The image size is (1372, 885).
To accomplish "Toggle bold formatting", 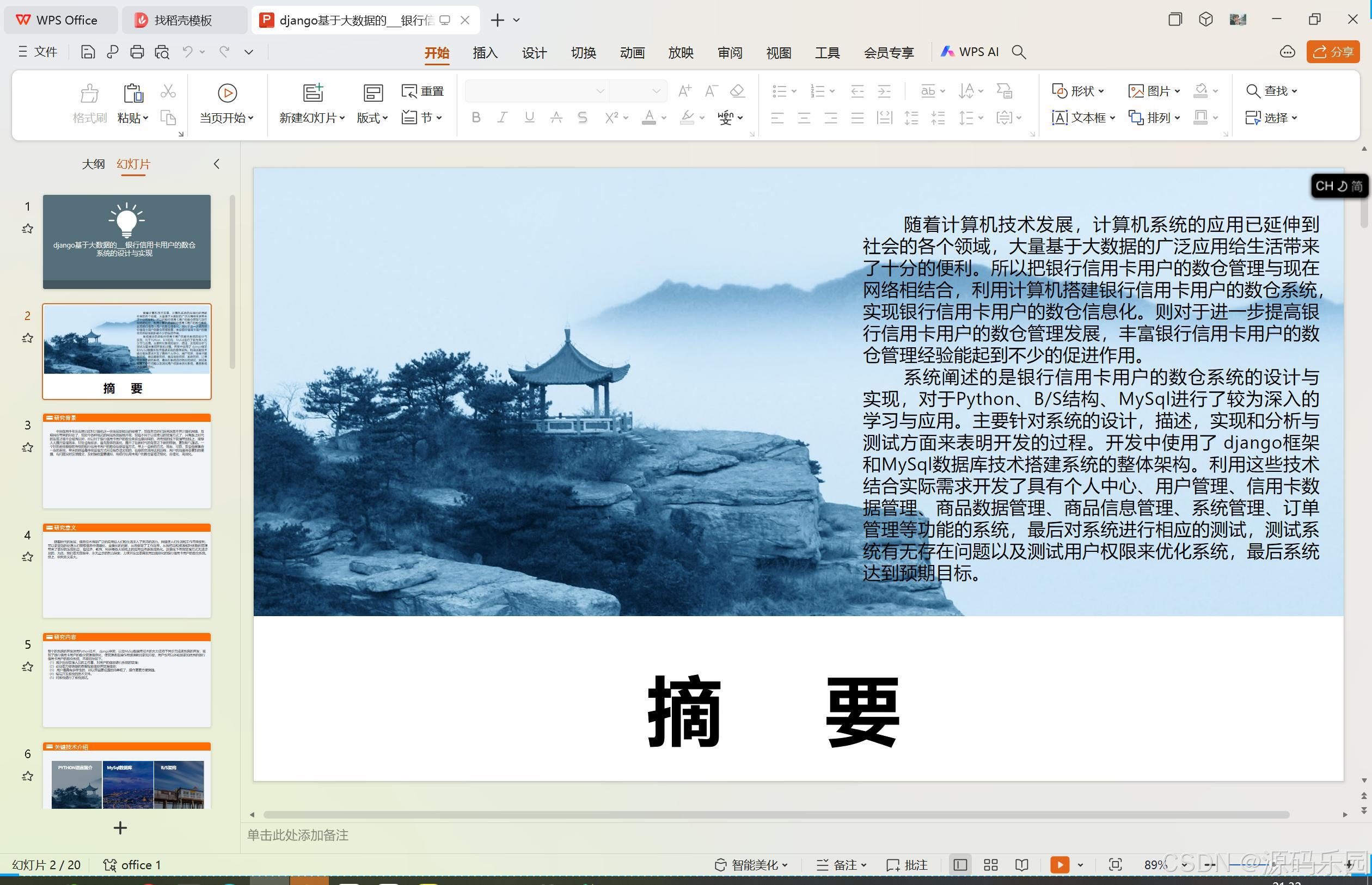I will 475,117.
